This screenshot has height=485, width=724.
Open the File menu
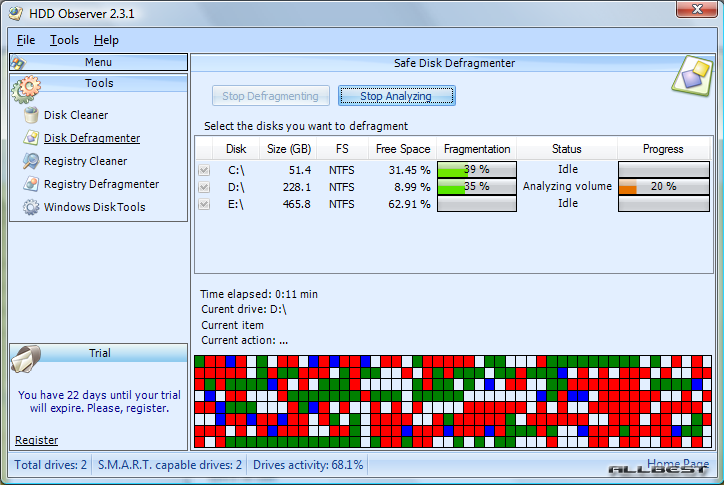26,40
